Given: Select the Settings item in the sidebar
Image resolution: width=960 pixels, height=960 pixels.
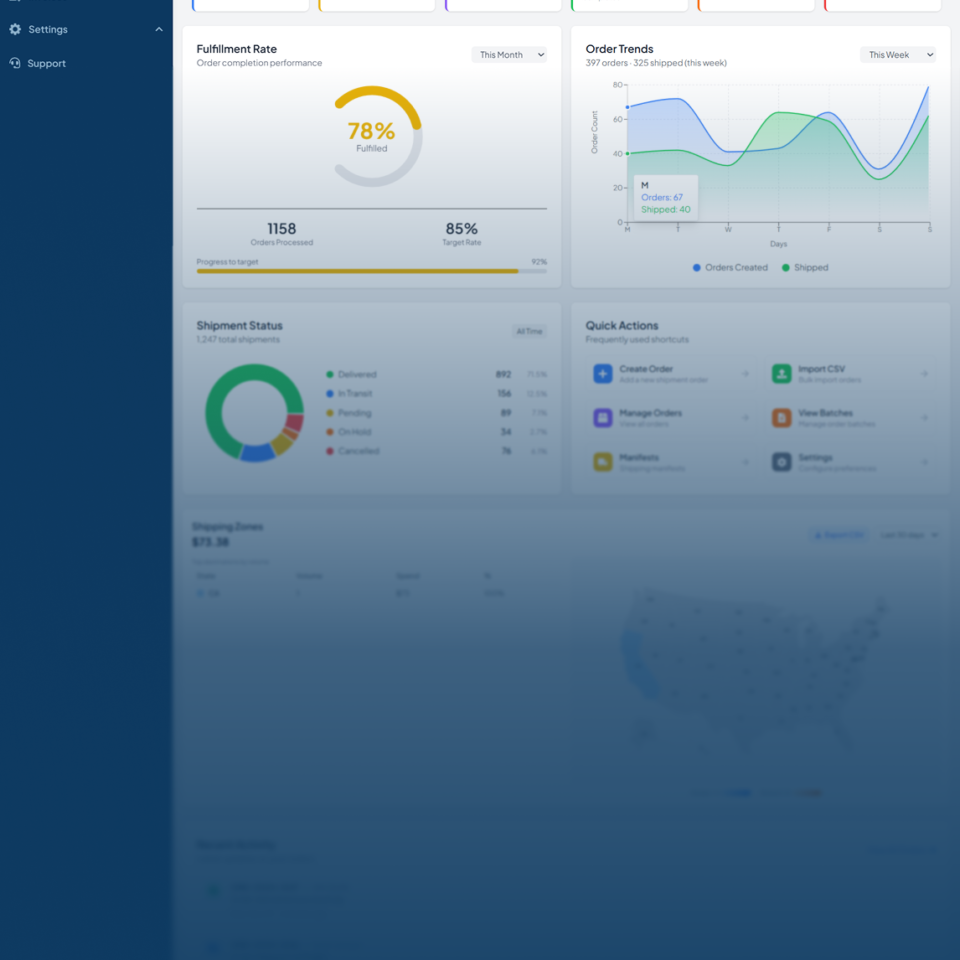Looking at the screenshot, I should [48, 30].
